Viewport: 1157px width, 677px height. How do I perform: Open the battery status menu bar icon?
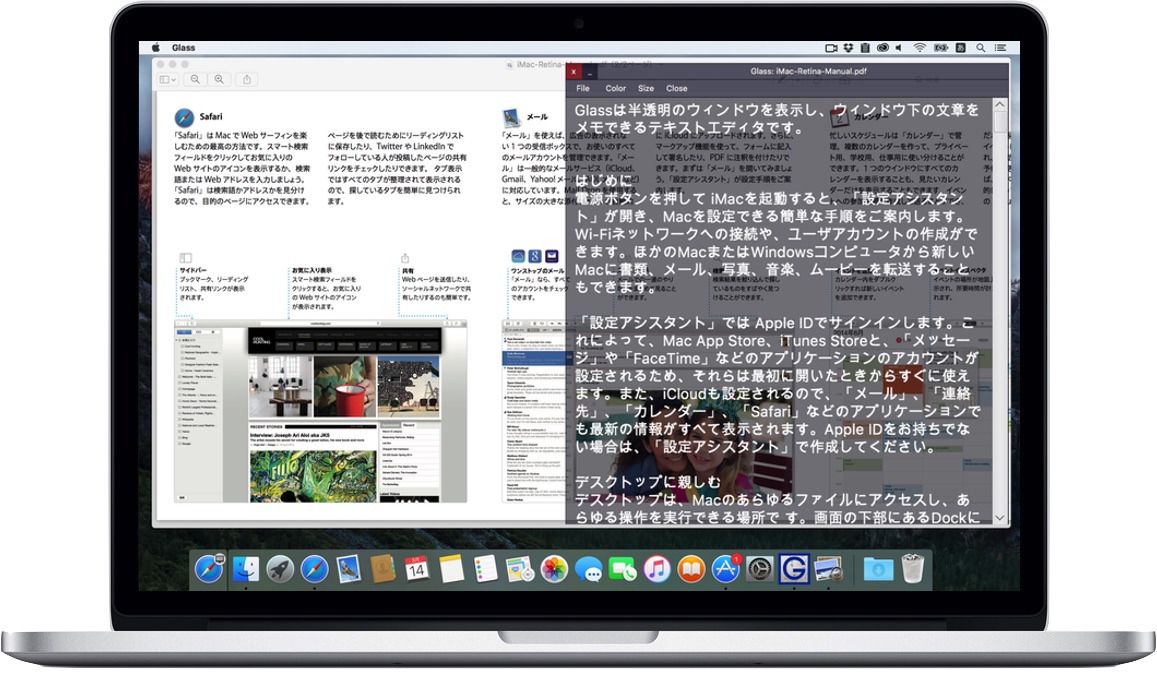pos(941,47)
